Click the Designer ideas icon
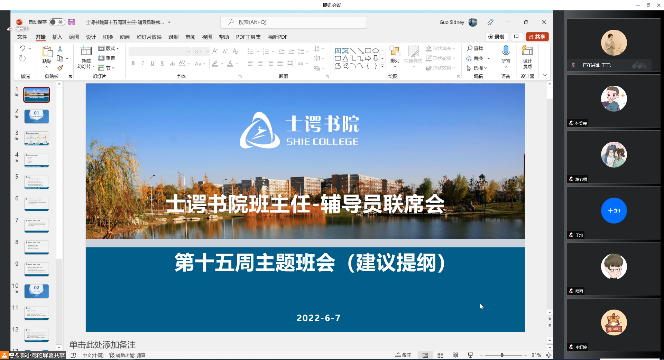Viewport: 664px width, 360px height. coord(527,51)
